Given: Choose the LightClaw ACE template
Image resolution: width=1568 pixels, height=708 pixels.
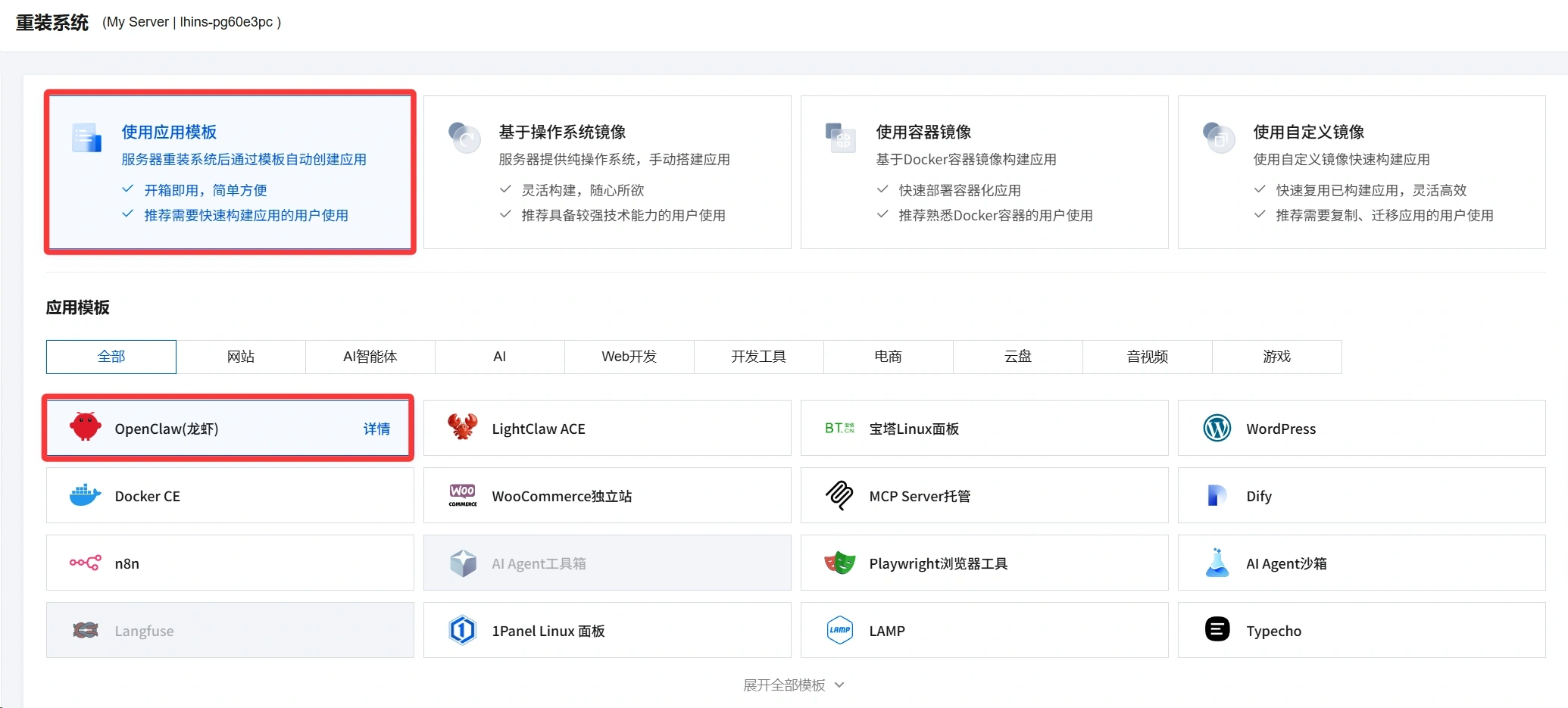Looking at the screenshot, I should pyautogui.click(x=607, y=428).
